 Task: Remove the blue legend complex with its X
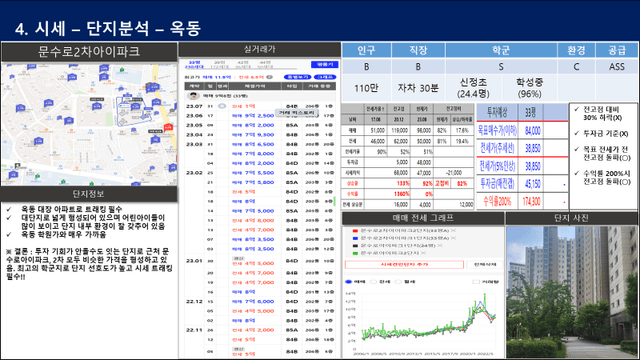[453, 238]
